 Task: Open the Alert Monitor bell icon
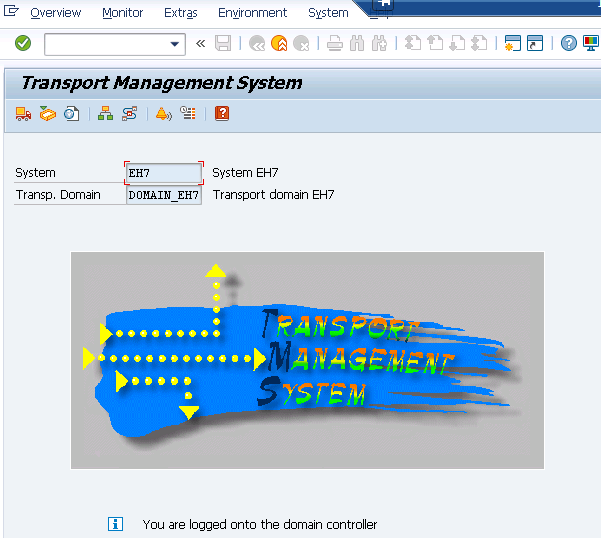pos(163,114)
